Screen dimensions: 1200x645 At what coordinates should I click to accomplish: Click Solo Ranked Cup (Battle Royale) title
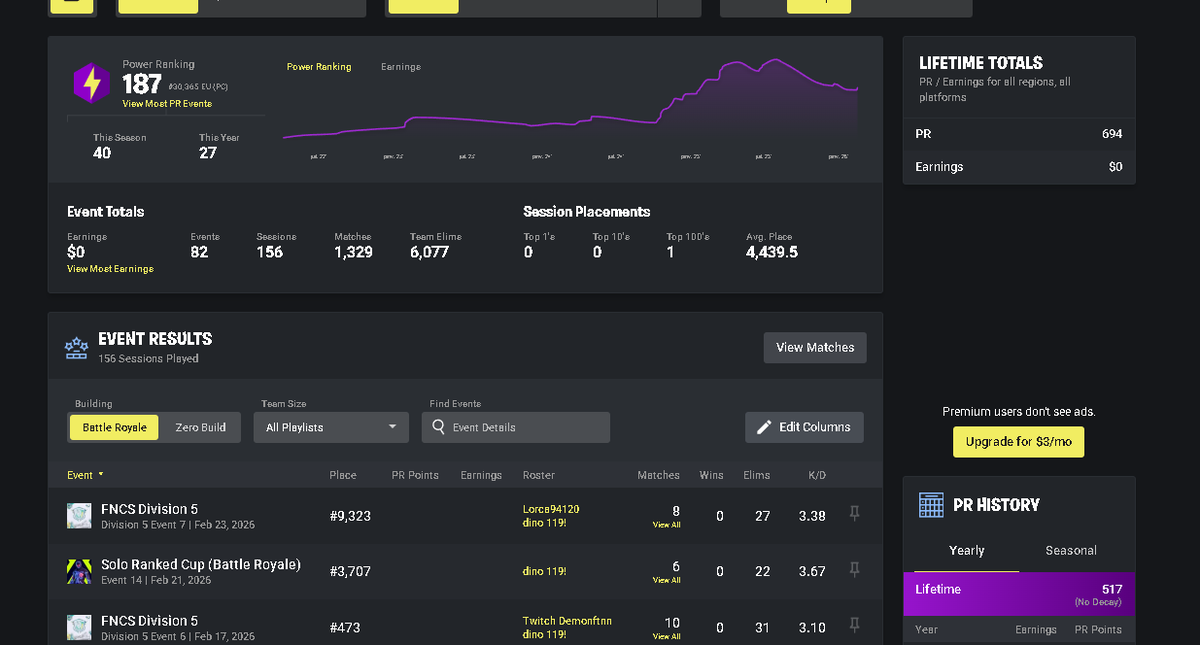201,565
